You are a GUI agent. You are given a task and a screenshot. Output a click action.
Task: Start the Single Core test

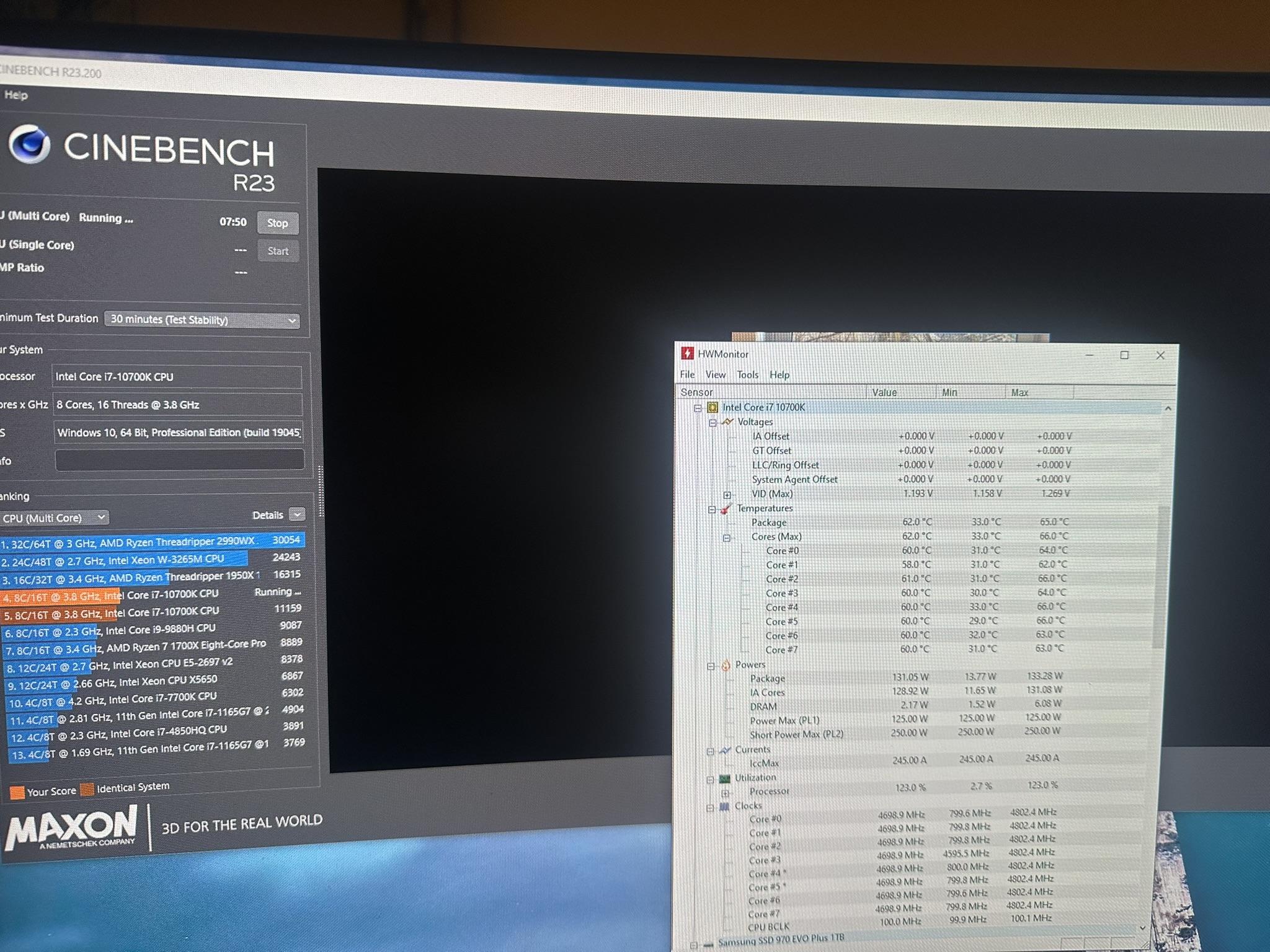tap(278, 251)
